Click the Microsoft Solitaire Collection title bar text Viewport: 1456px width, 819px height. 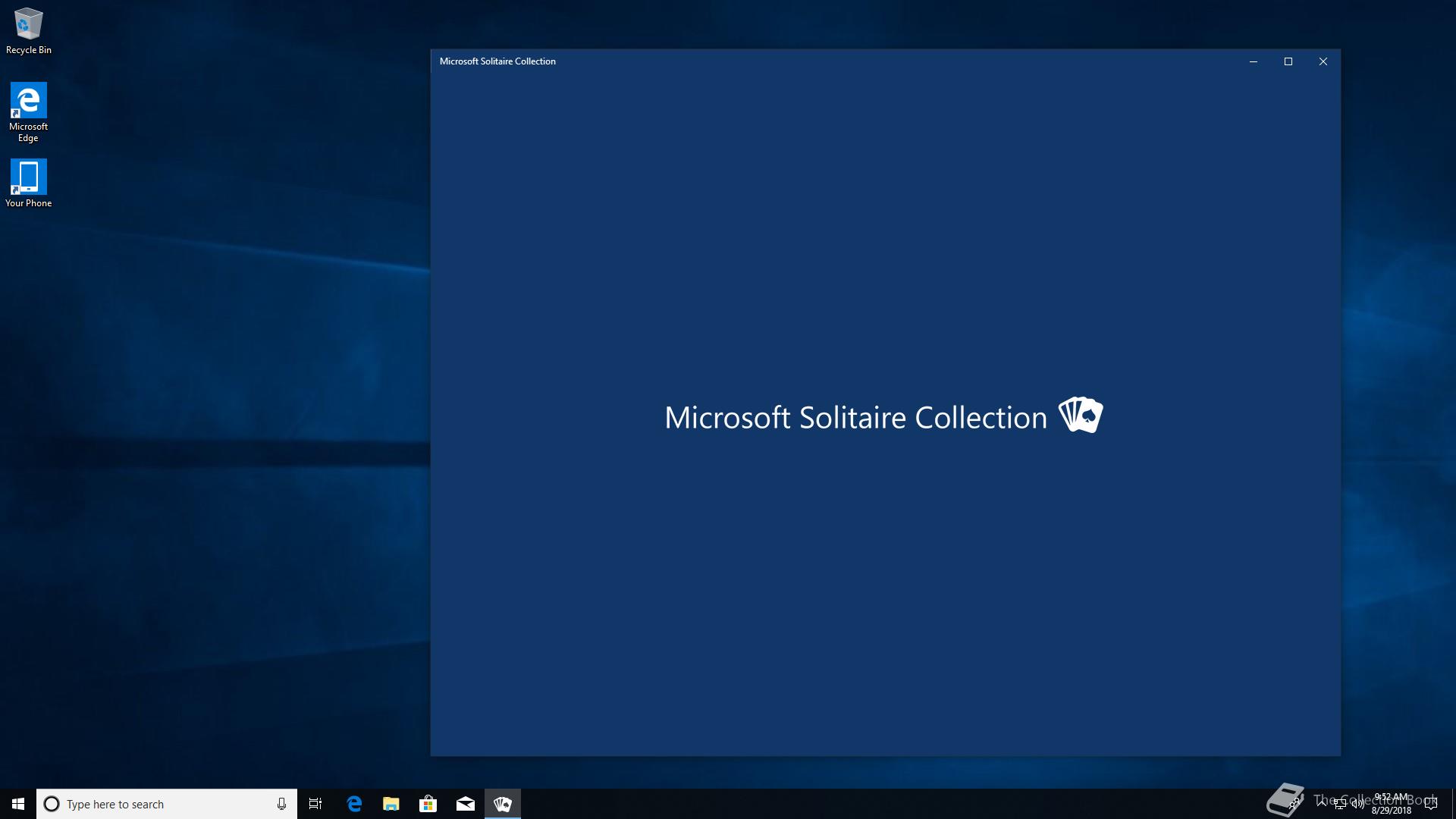tap(497, 61)
